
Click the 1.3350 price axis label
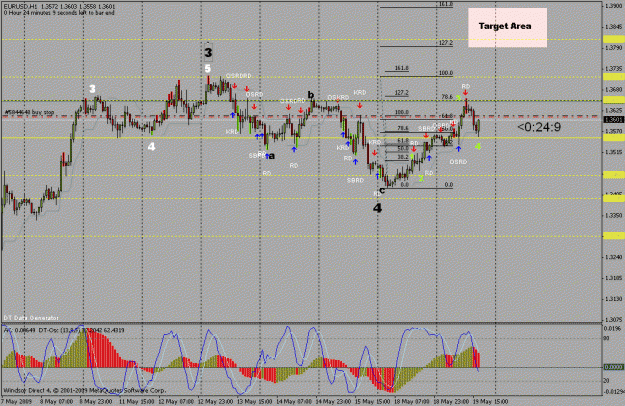click(x=613, y=215)
